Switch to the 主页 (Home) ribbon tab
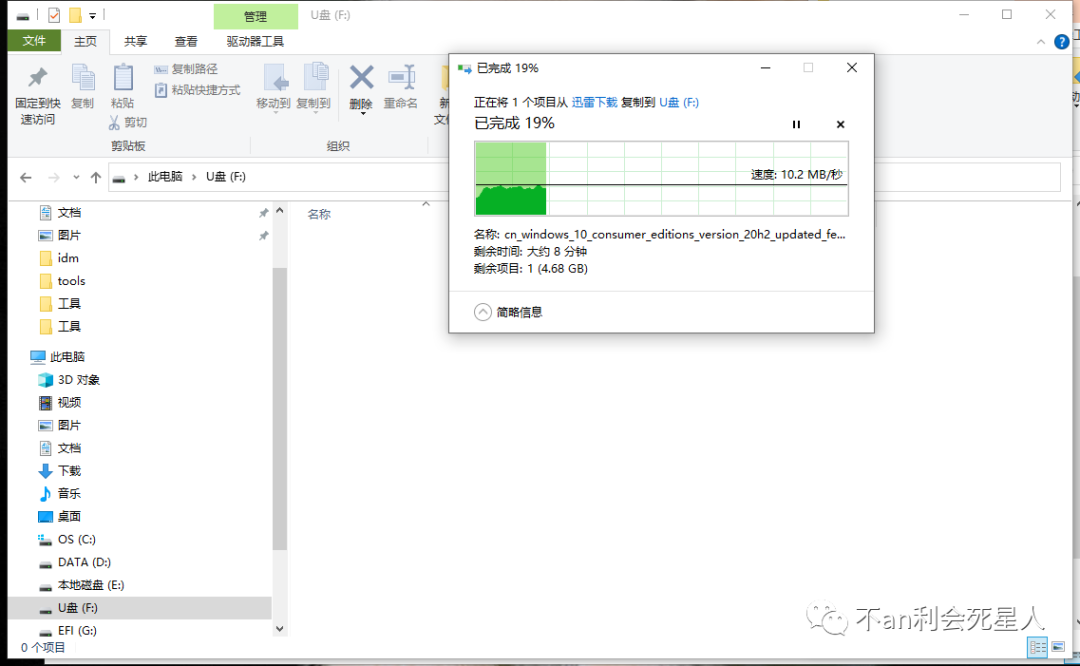This screenshot has height=666, width=1080. coord(85,41)
